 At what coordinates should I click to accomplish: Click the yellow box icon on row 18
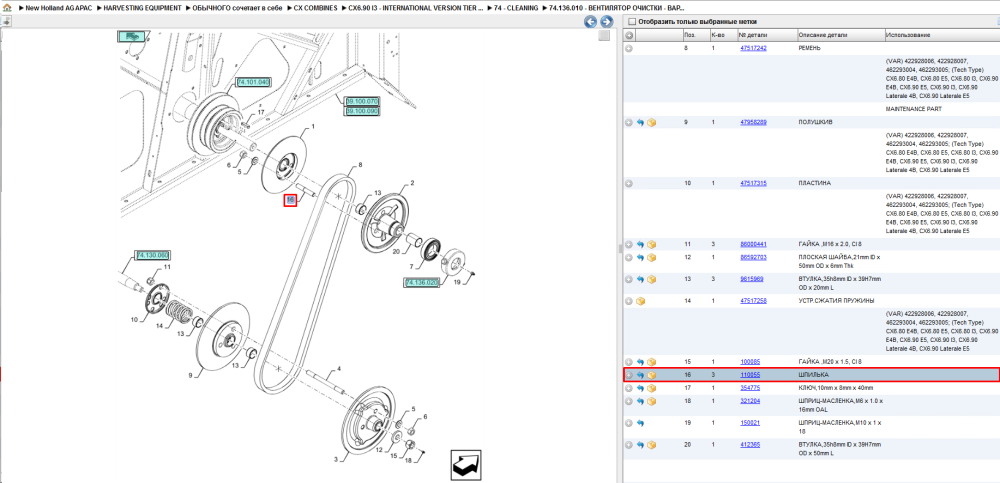coord(651,401)
